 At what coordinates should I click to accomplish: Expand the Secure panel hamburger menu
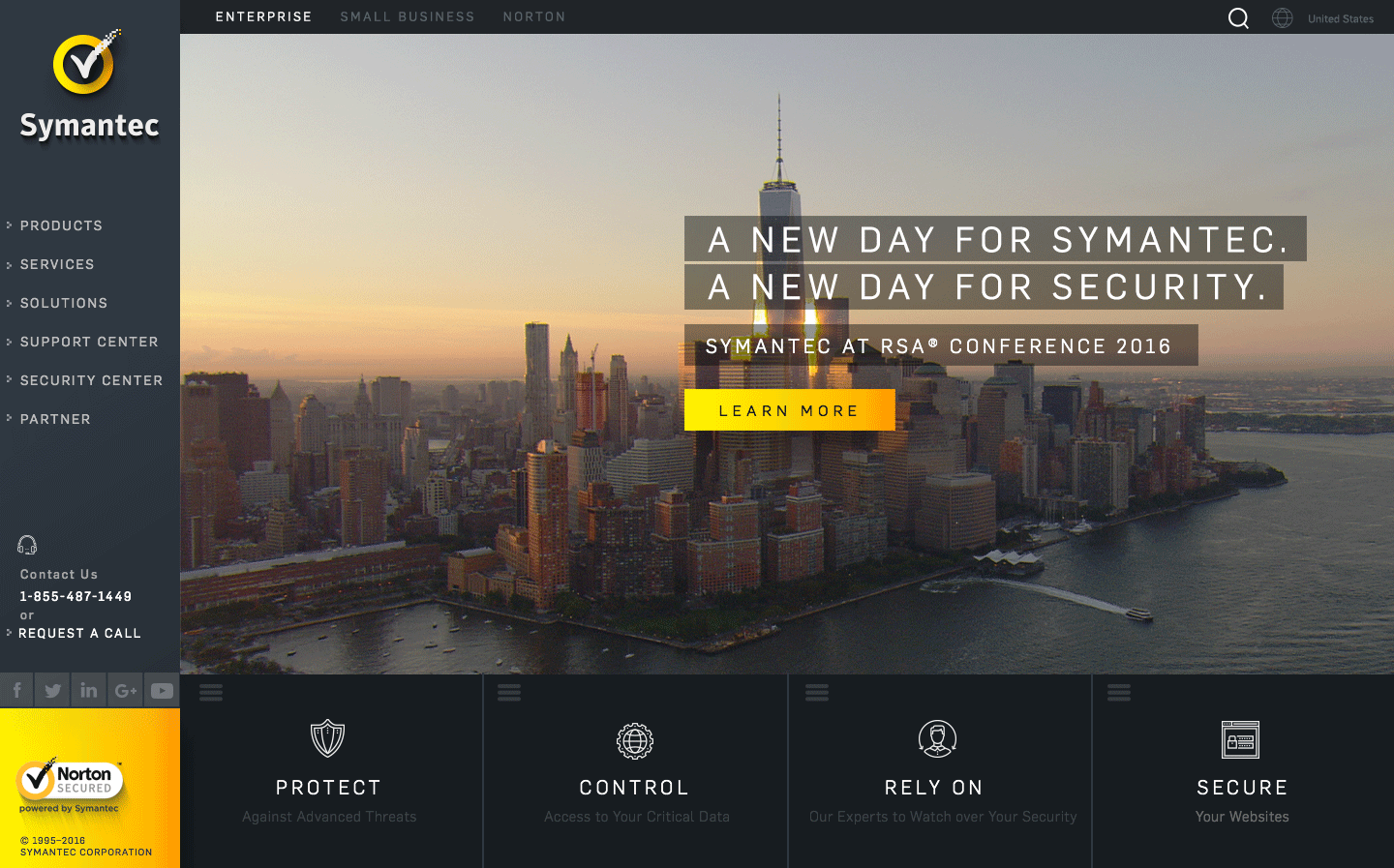(1119, 693)
